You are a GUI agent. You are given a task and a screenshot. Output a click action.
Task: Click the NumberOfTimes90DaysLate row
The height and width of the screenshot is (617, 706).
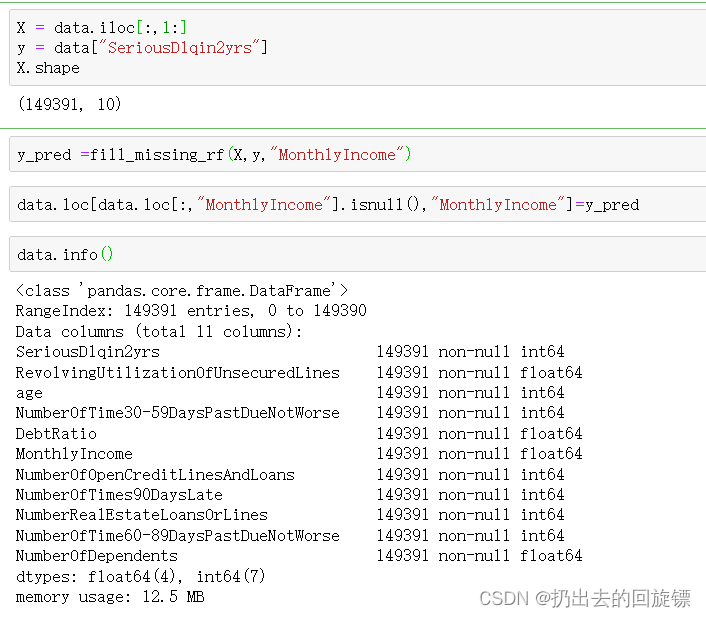tap(290, 495)
